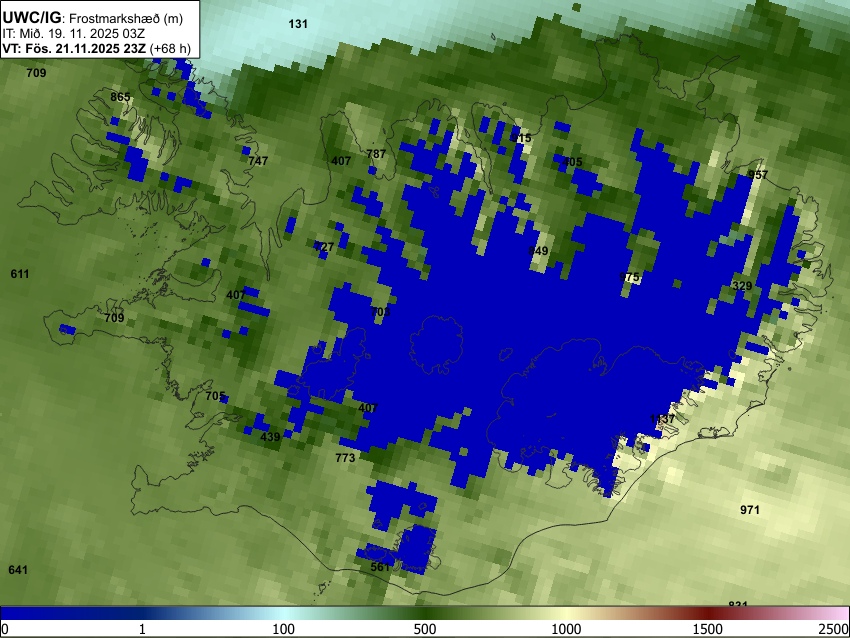The image size is (850, 638).
Task: Click the '100' label on the color scale
Action: coord(283,629)
